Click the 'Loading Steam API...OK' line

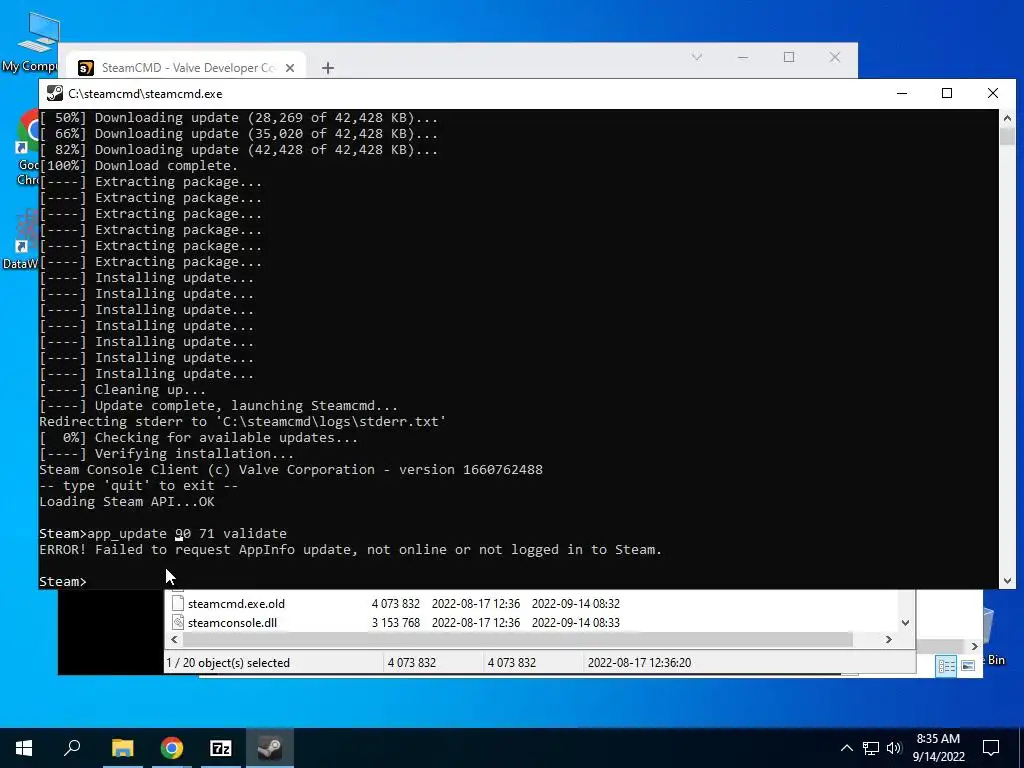pyautogui.click(x=127, y=502)
